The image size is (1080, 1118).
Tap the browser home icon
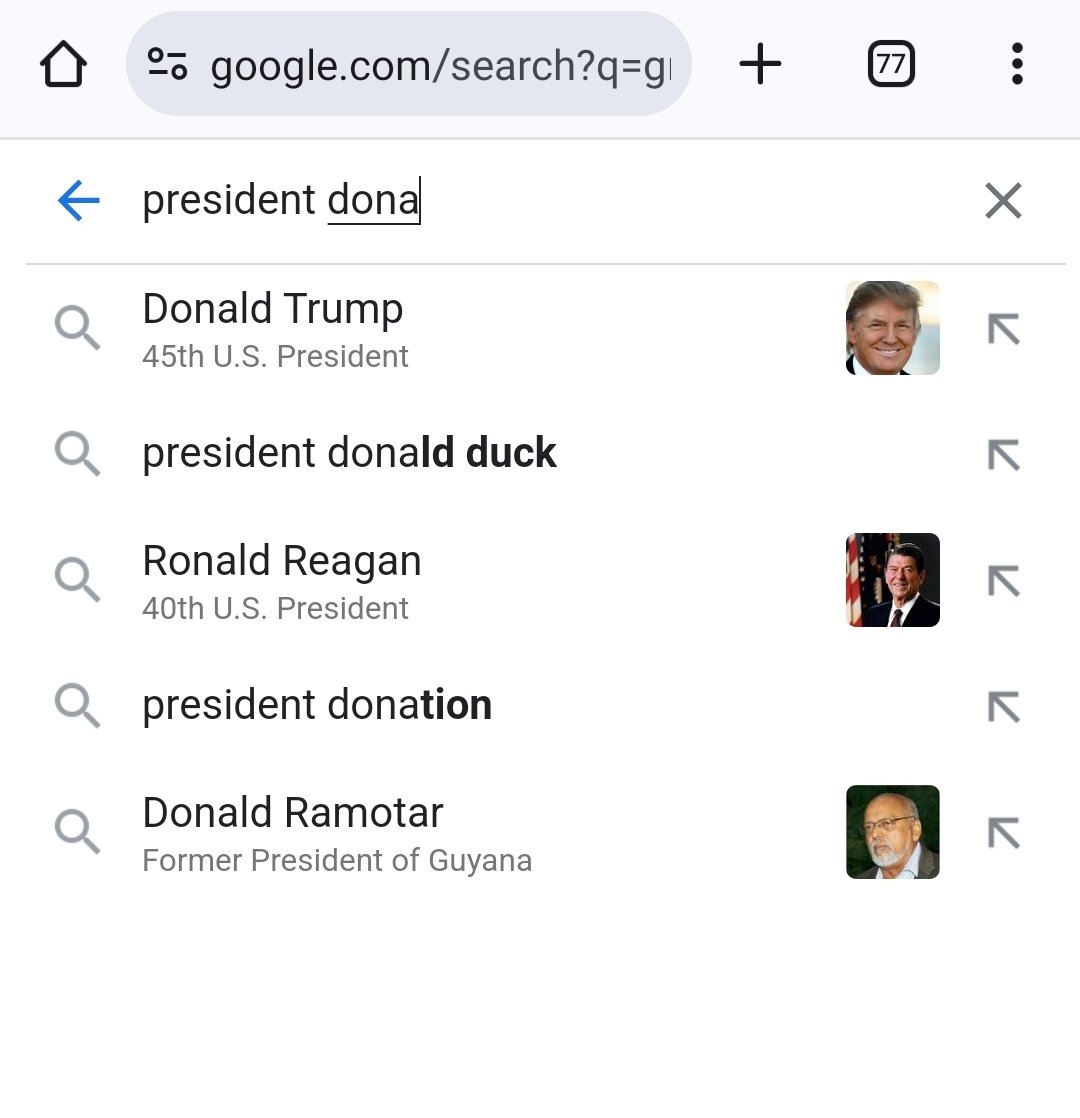tap(63, 63)
